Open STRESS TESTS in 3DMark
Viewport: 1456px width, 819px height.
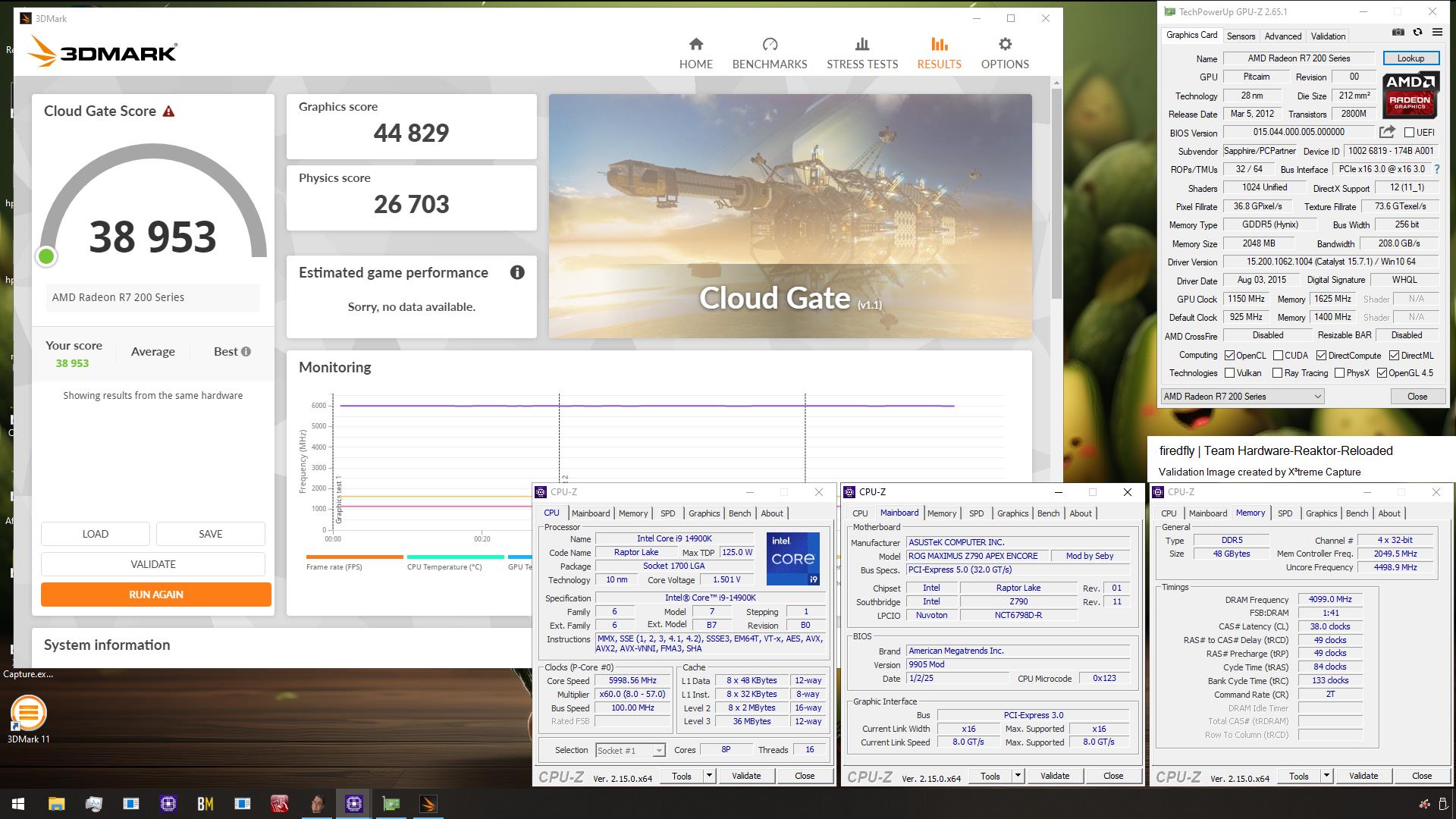tap(861, 53)
